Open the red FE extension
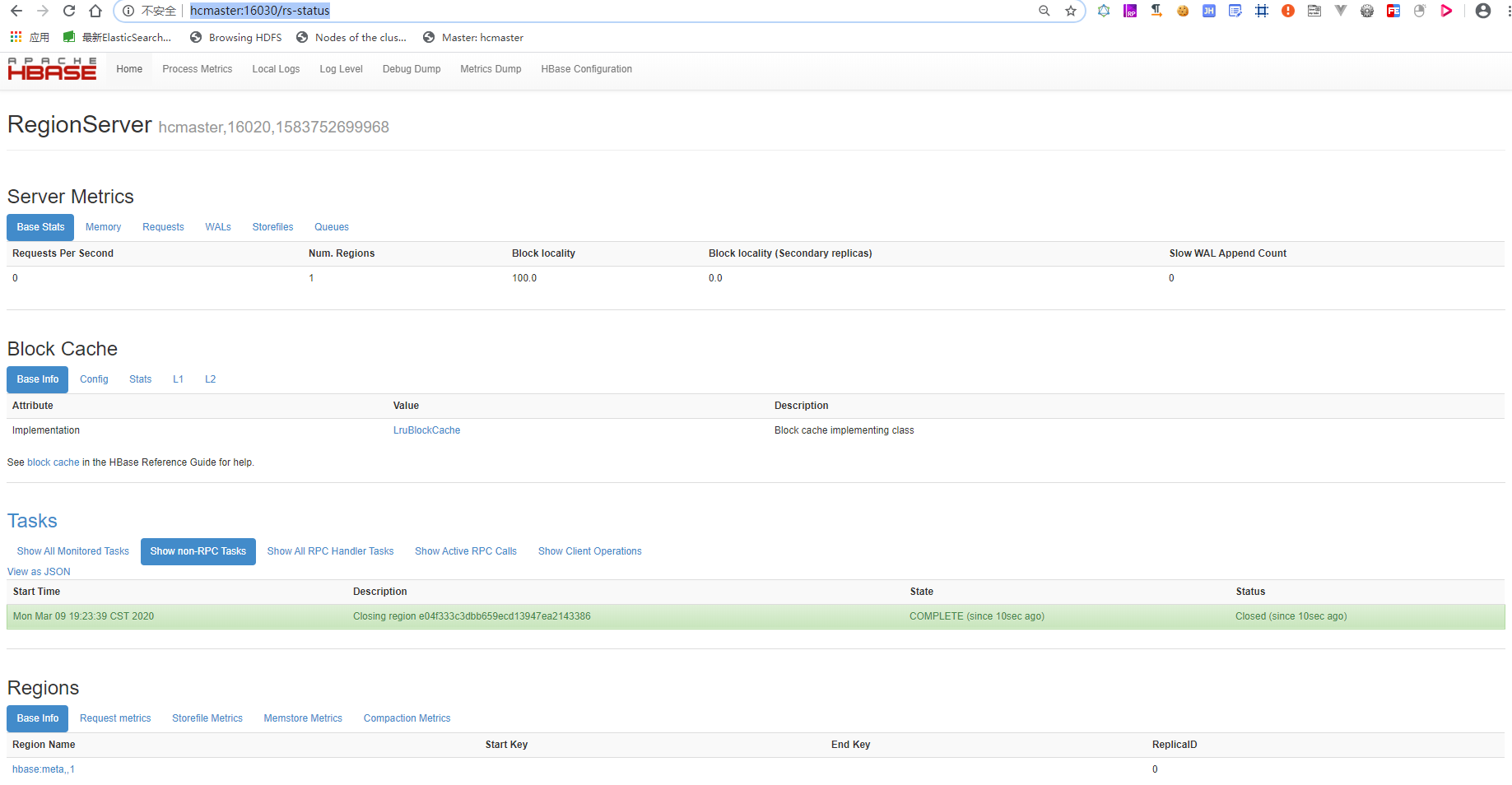This screenshot has height=785, width=1512. pos(1393,11)
